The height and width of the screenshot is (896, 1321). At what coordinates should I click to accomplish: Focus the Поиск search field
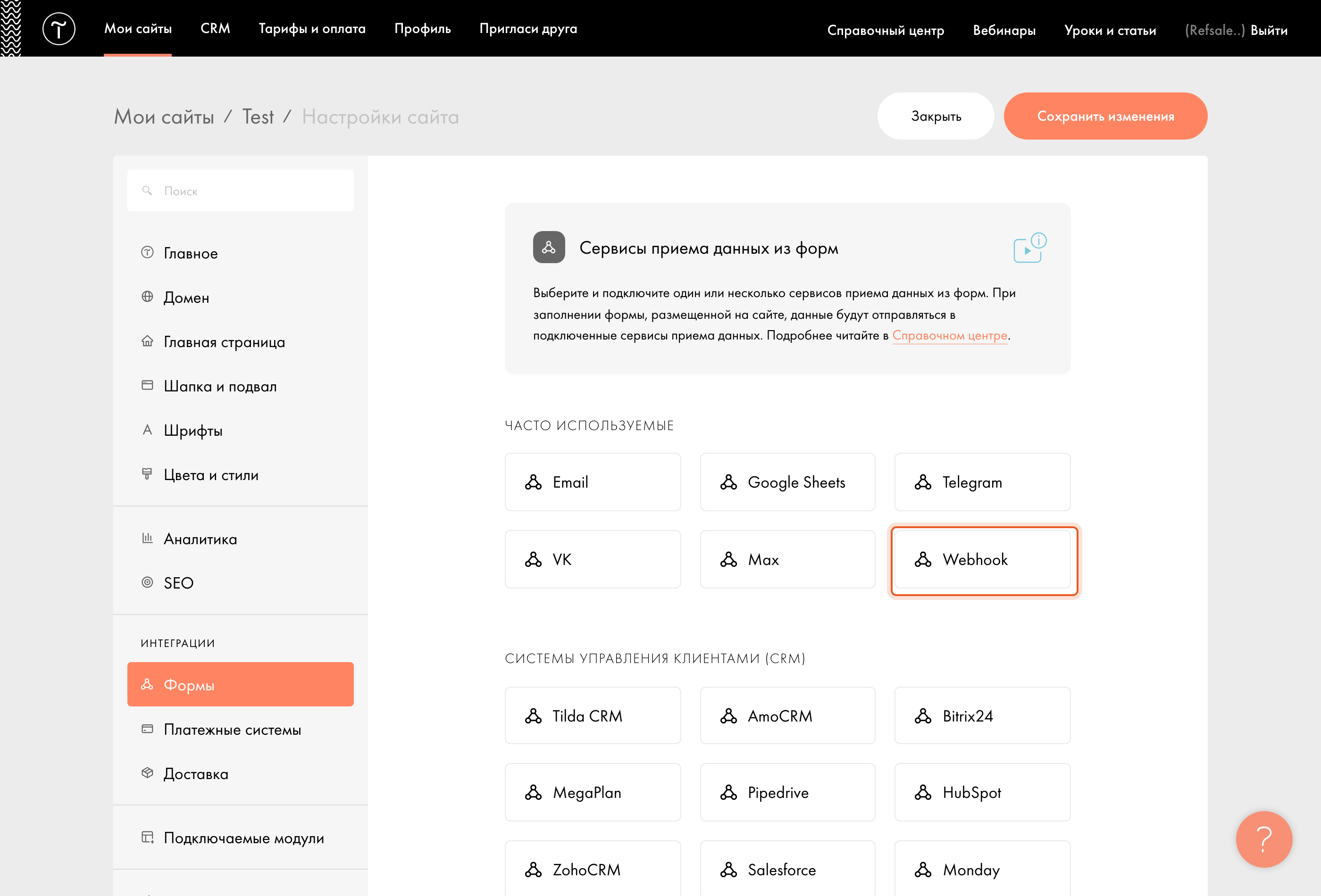coord(241,191)
